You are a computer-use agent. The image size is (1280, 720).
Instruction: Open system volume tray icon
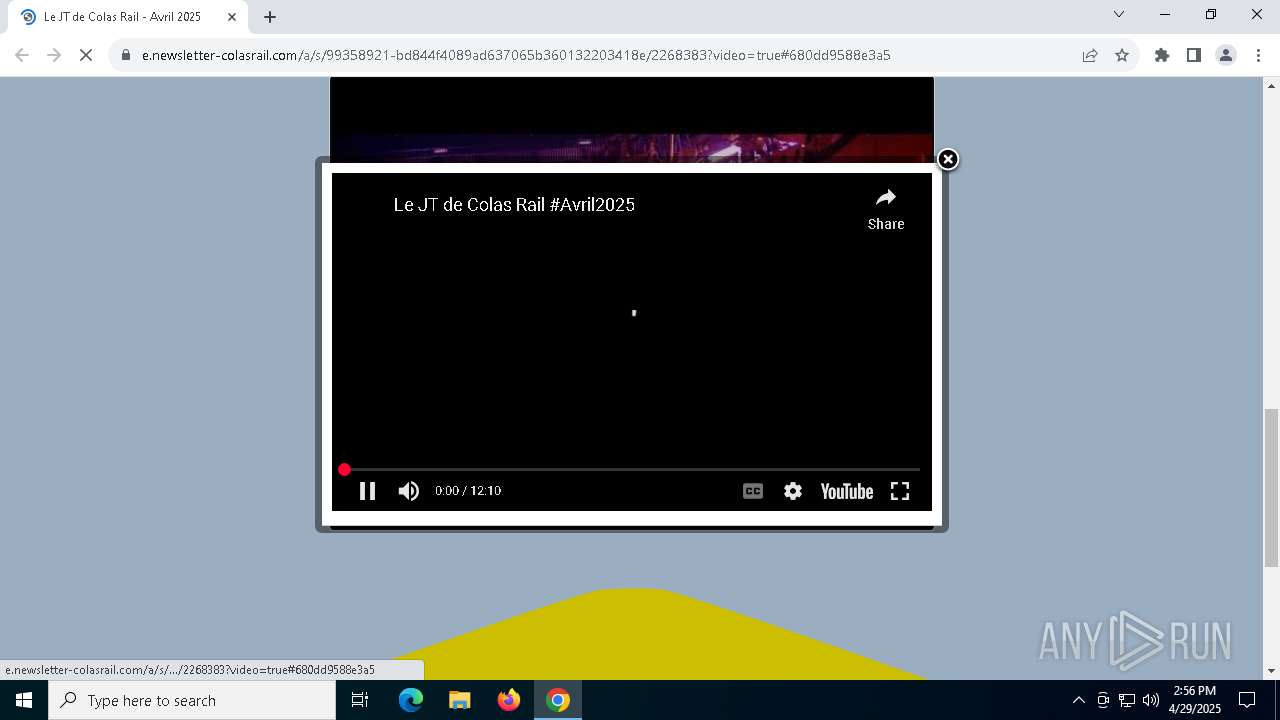point(1151,700)
